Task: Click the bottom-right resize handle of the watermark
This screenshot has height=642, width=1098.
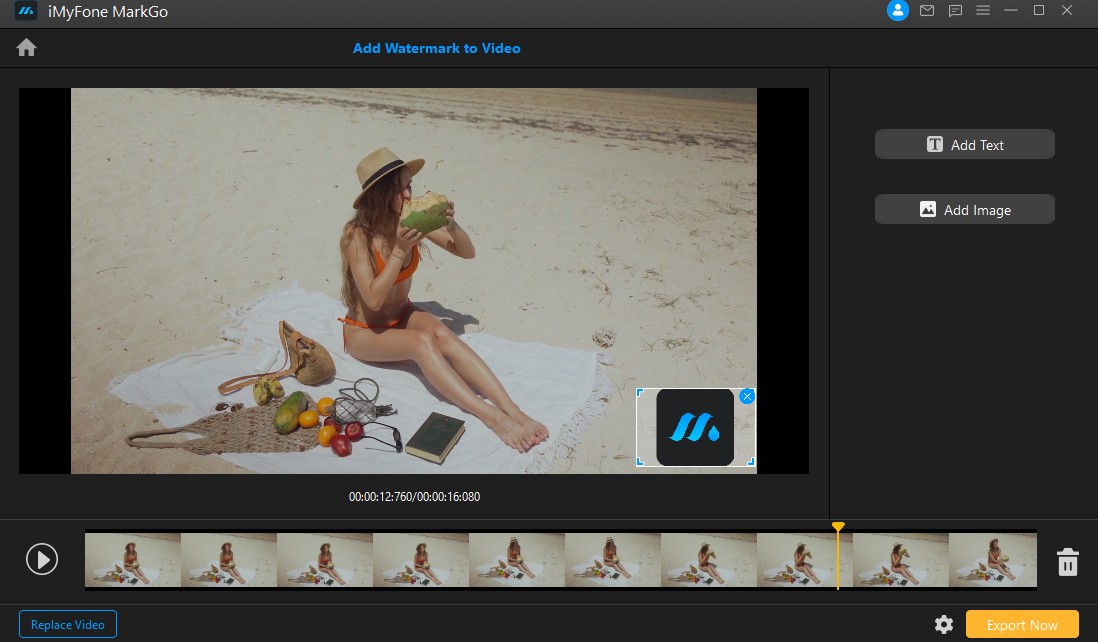Action: pos(751,462)
